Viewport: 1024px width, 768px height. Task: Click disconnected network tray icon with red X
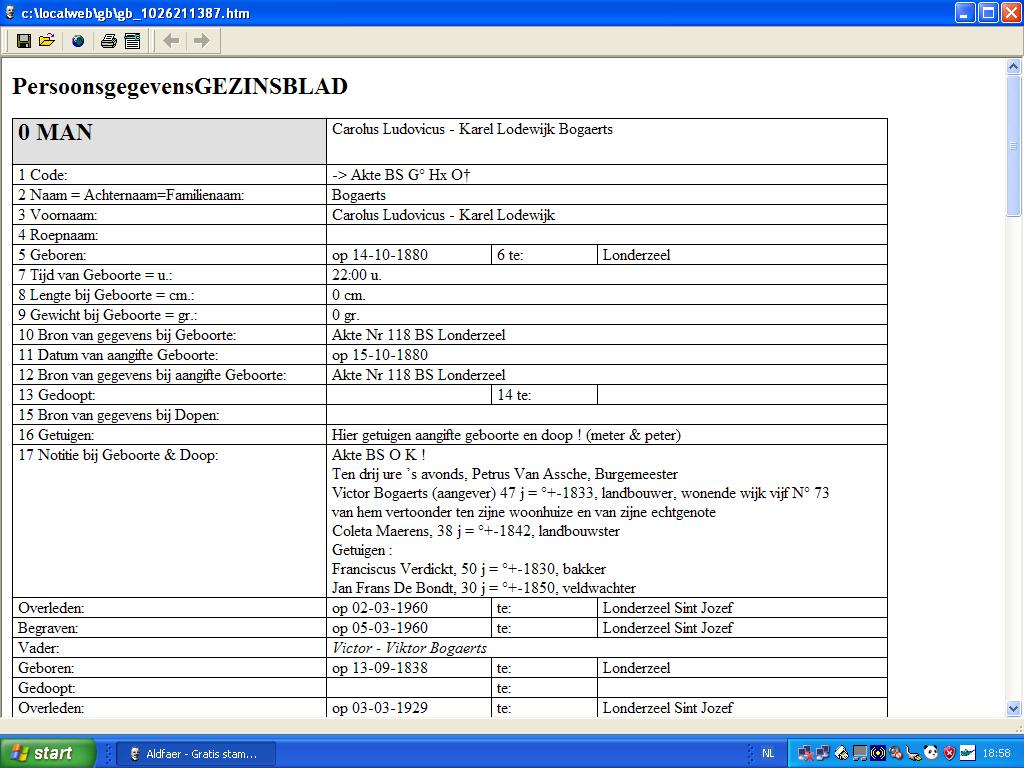(x=805, y=754)
